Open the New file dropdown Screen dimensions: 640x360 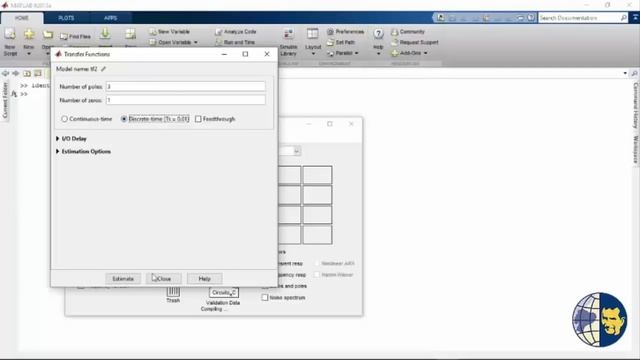point(29,53)
